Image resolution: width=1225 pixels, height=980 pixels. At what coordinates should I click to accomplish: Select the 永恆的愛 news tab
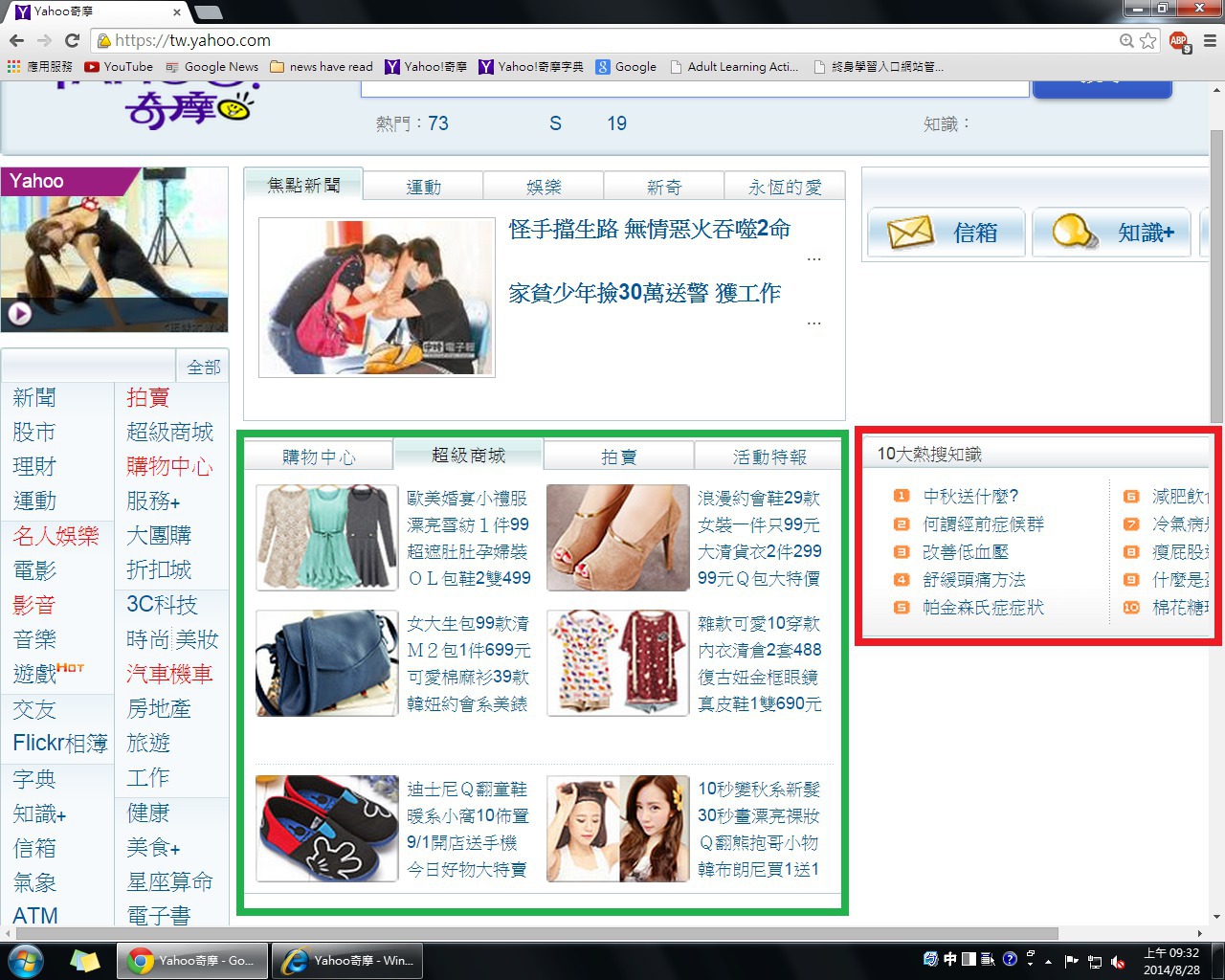tap(785, 187)
